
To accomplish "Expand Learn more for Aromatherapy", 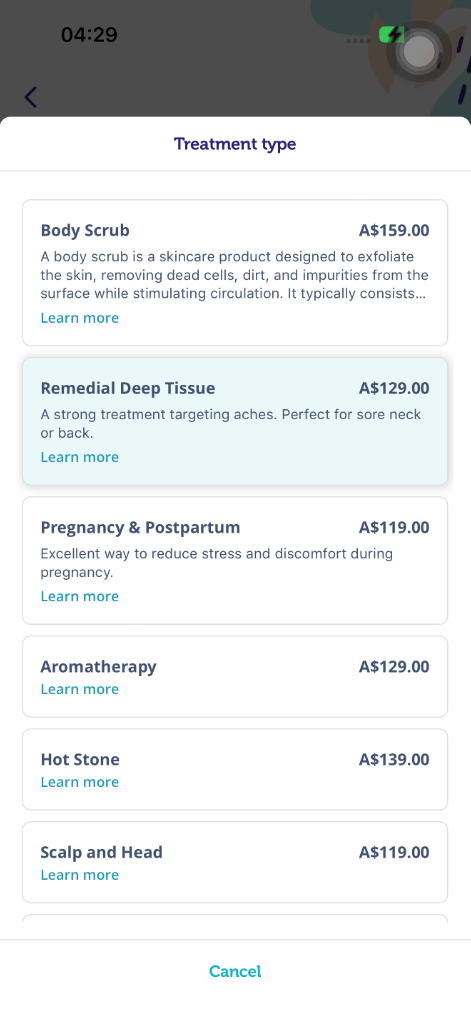I will click(80, 689).
